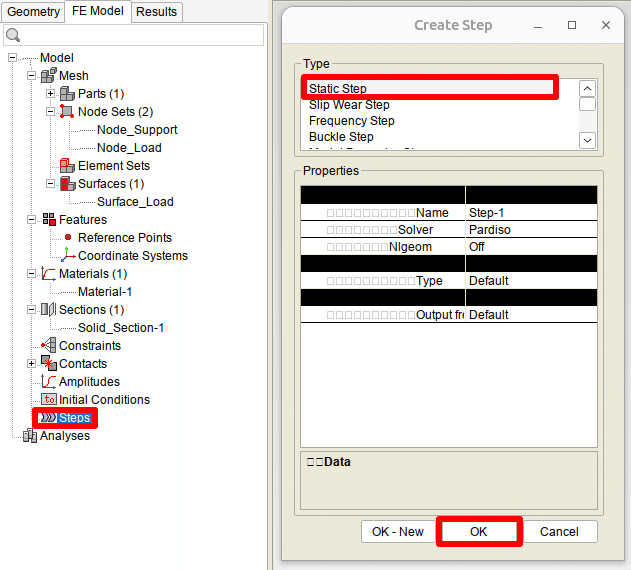Image resolution: width=631 pixels, height=570 pixels.
Task: Click the Features grid icon
Action: 49,219
